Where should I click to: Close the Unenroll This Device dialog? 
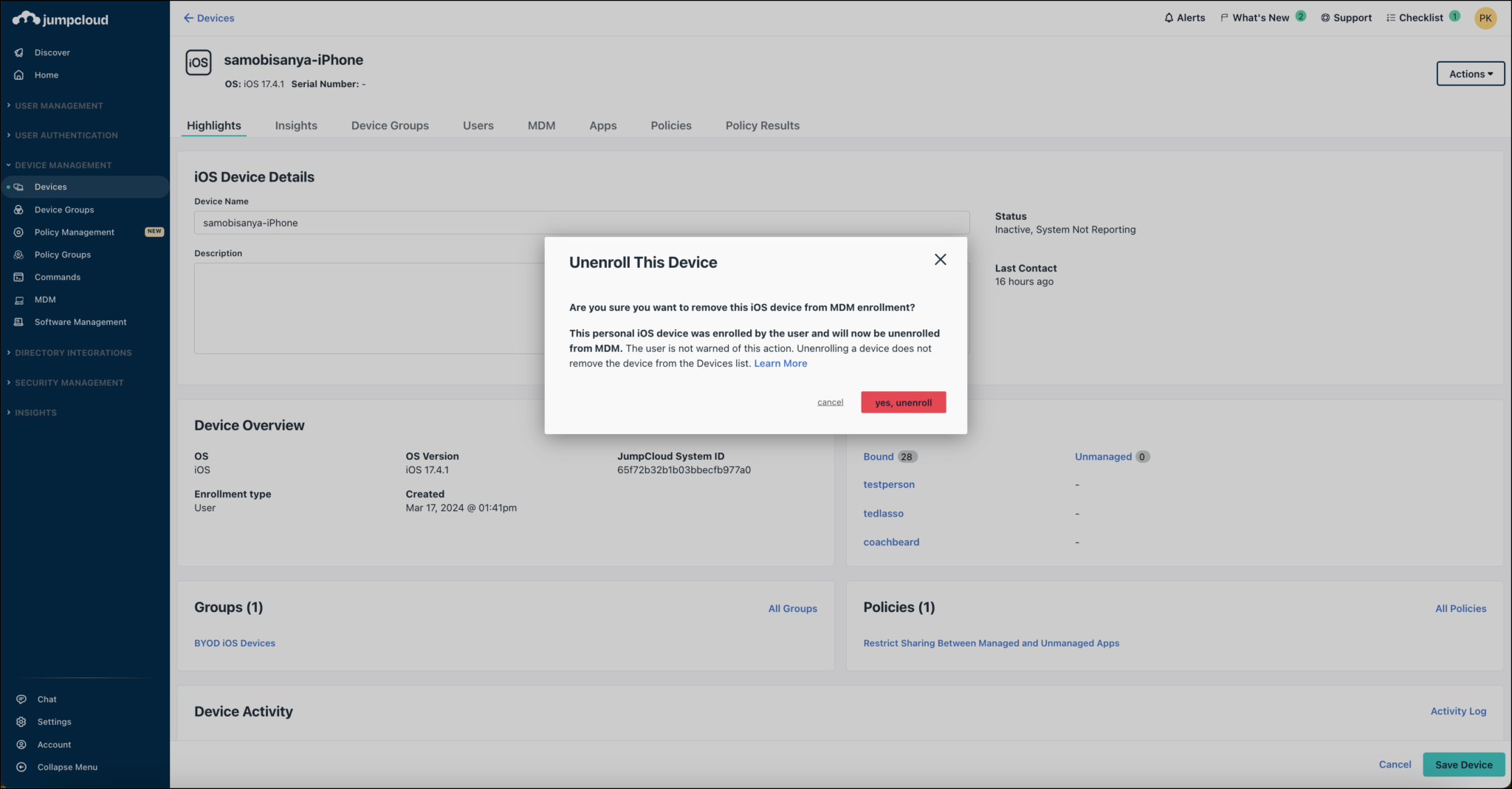940,260
